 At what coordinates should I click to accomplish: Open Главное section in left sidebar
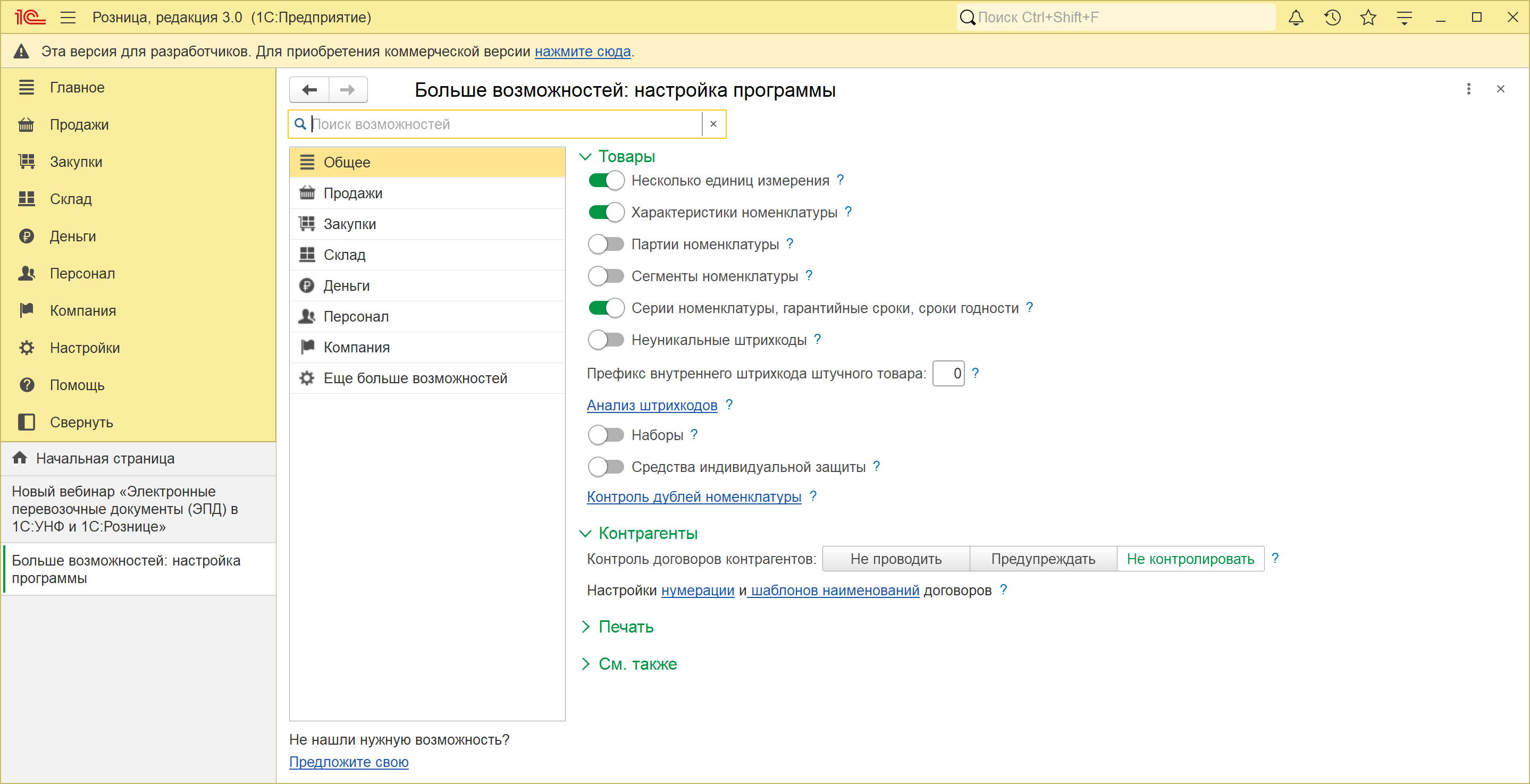(138, 87)
